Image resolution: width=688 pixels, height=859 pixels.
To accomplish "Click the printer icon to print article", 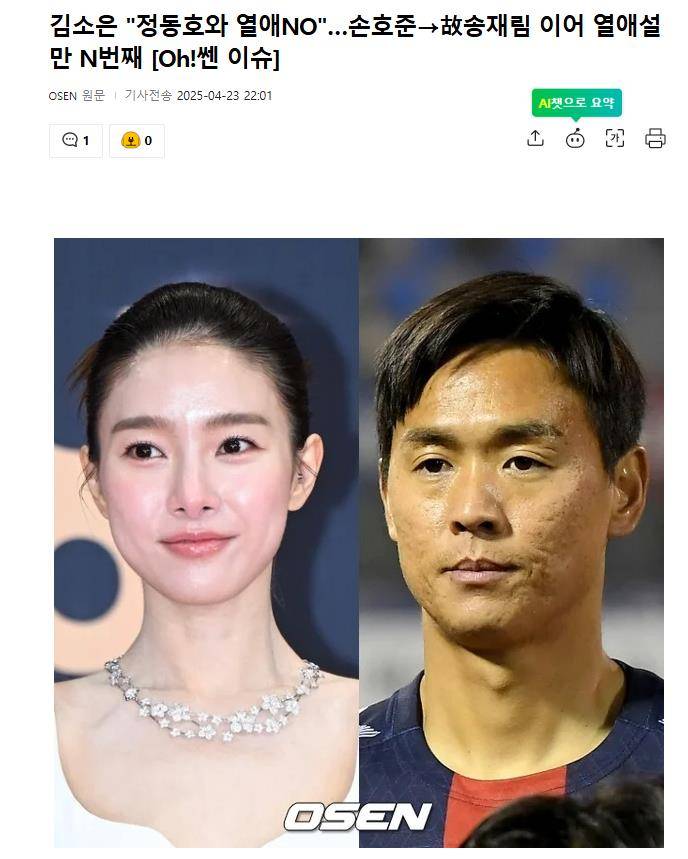I will click(655, 139).
